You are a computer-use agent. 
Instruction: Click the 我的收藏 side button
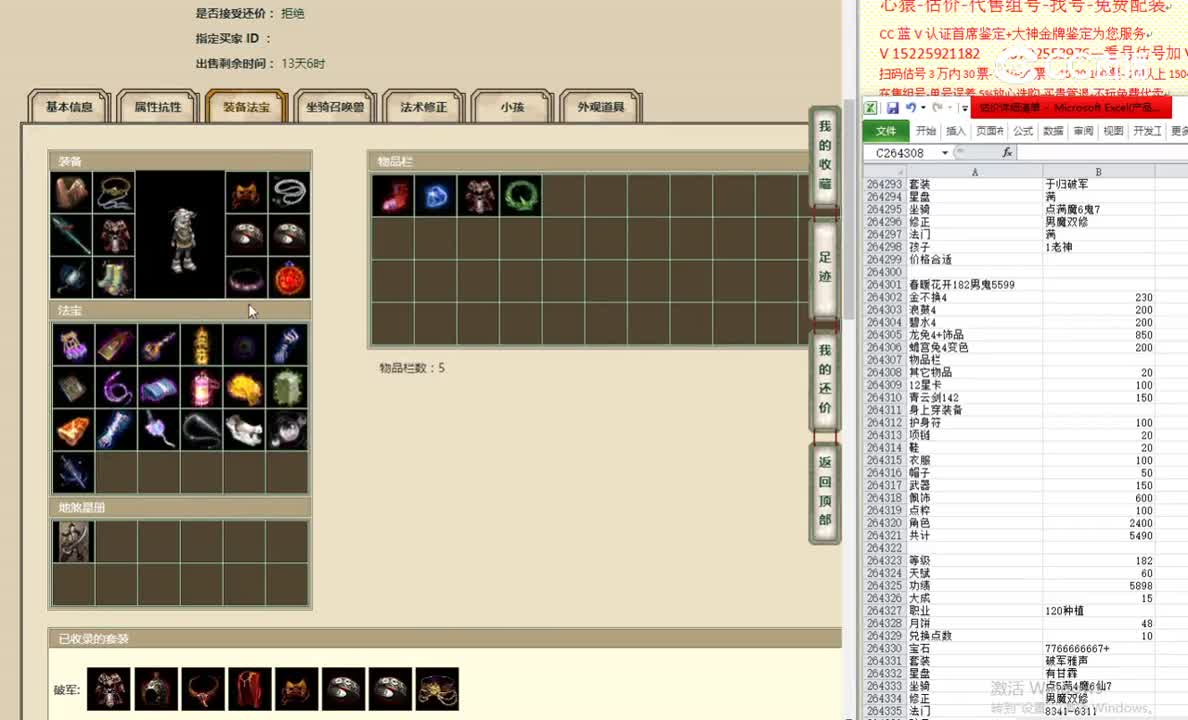pos(824,155)
